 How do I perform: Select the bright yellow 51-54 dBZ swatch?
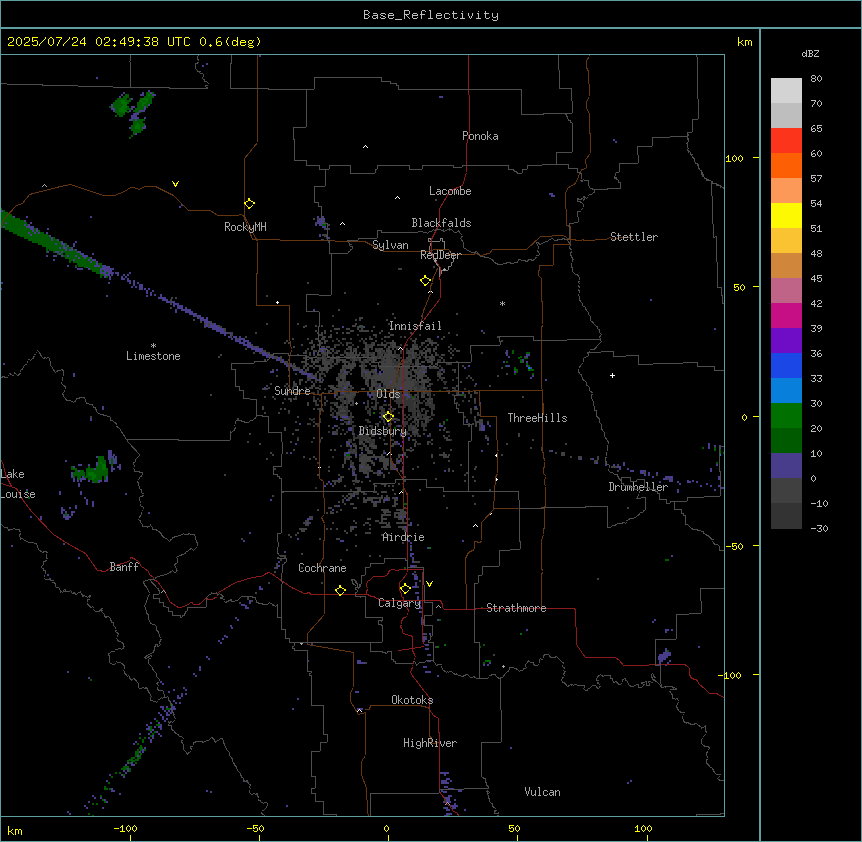tap(786, 215)
